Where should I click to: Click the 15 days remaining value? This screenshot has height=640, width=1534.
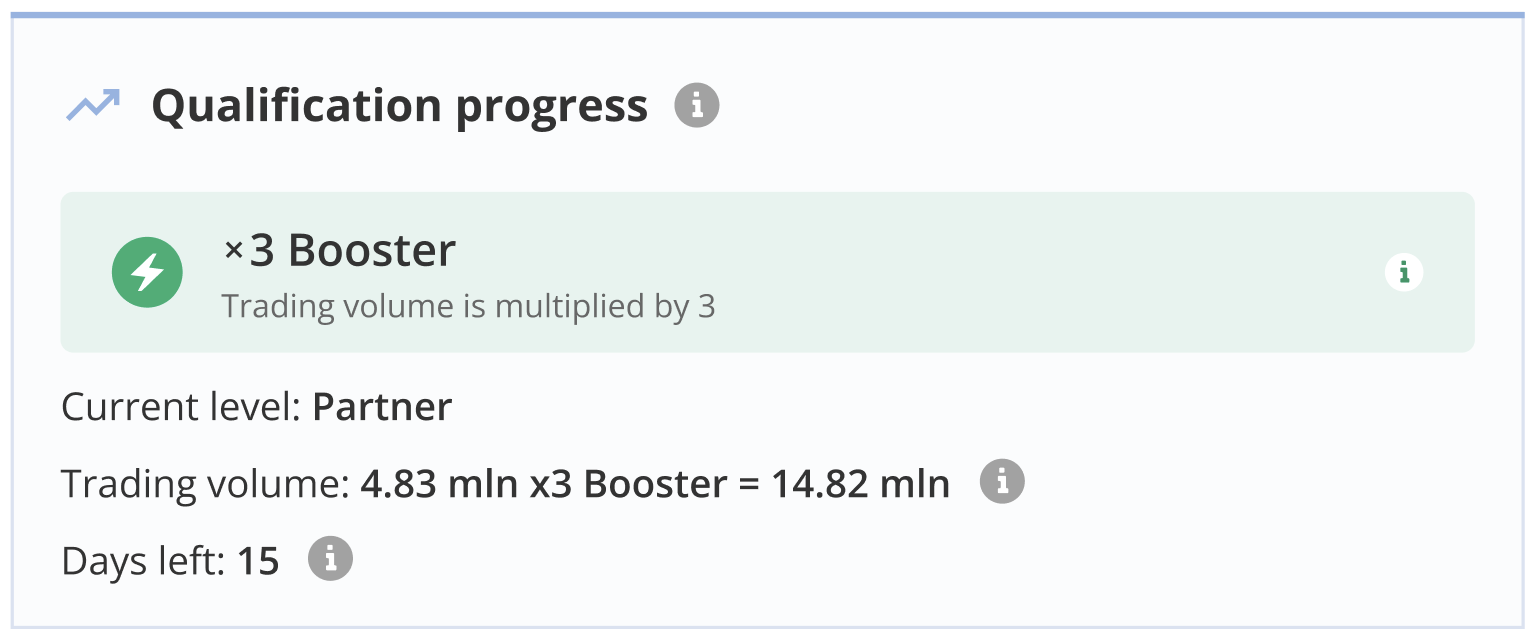coord(258,561)
